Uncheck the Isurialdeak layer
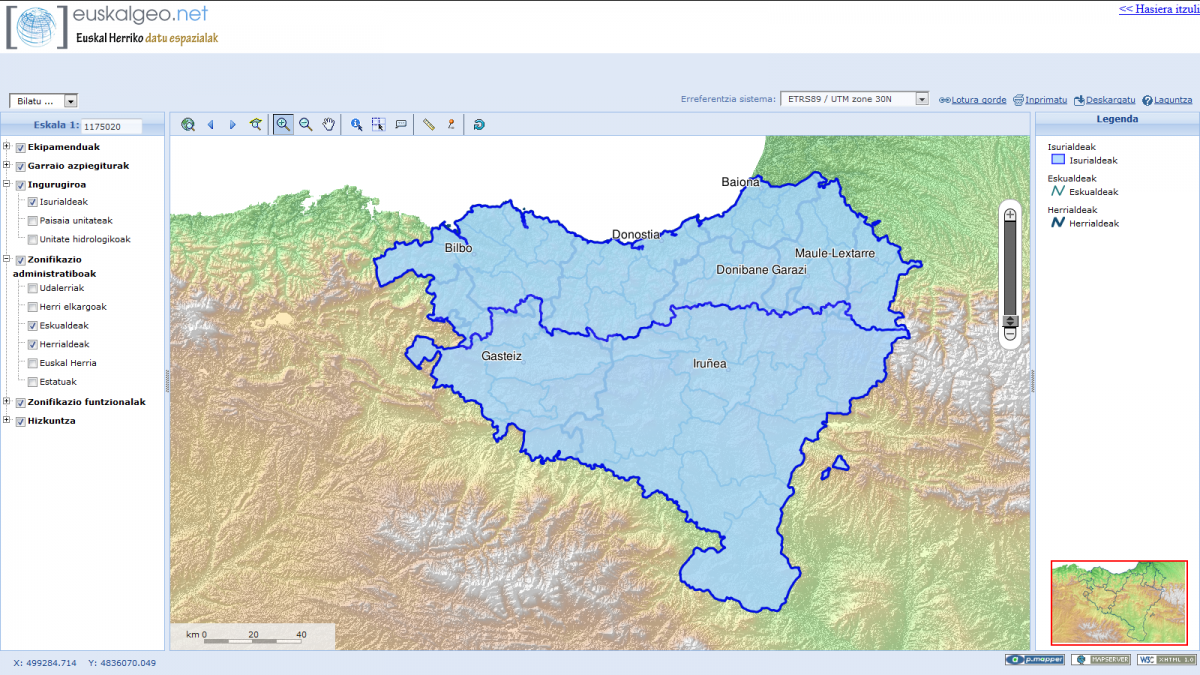1200x675 pixels. 33,203
